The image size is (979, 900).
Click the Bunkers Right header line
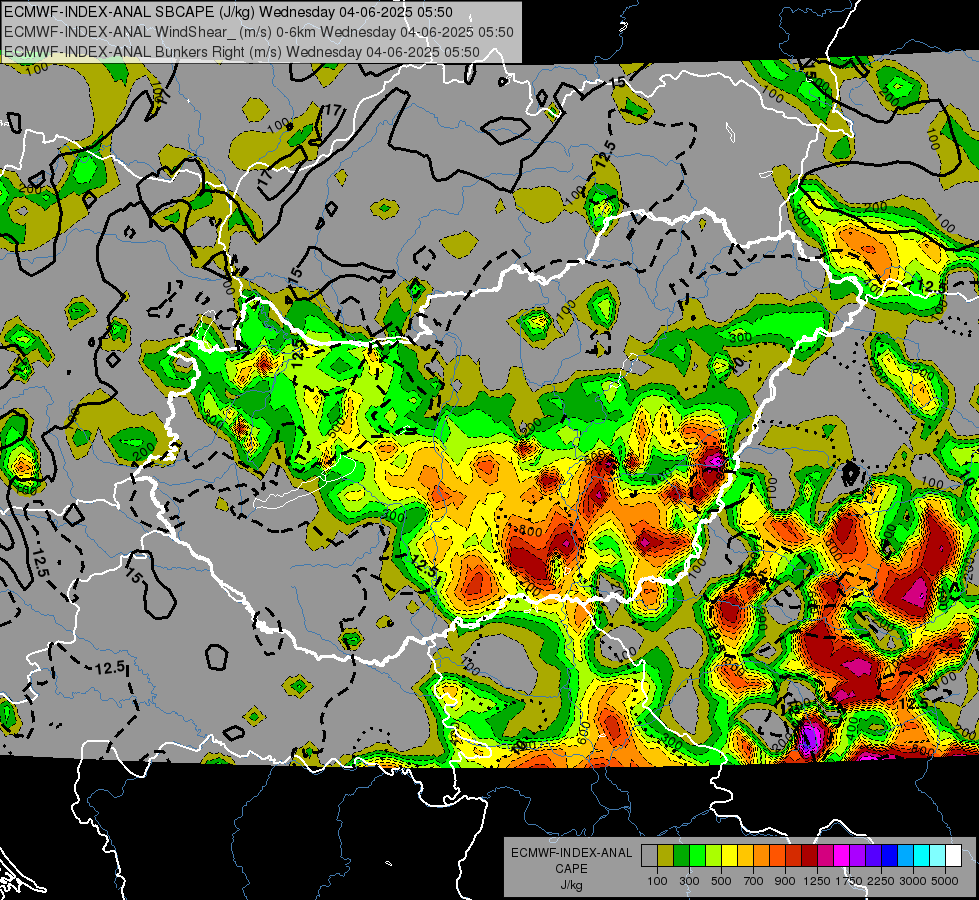[242, 52]
